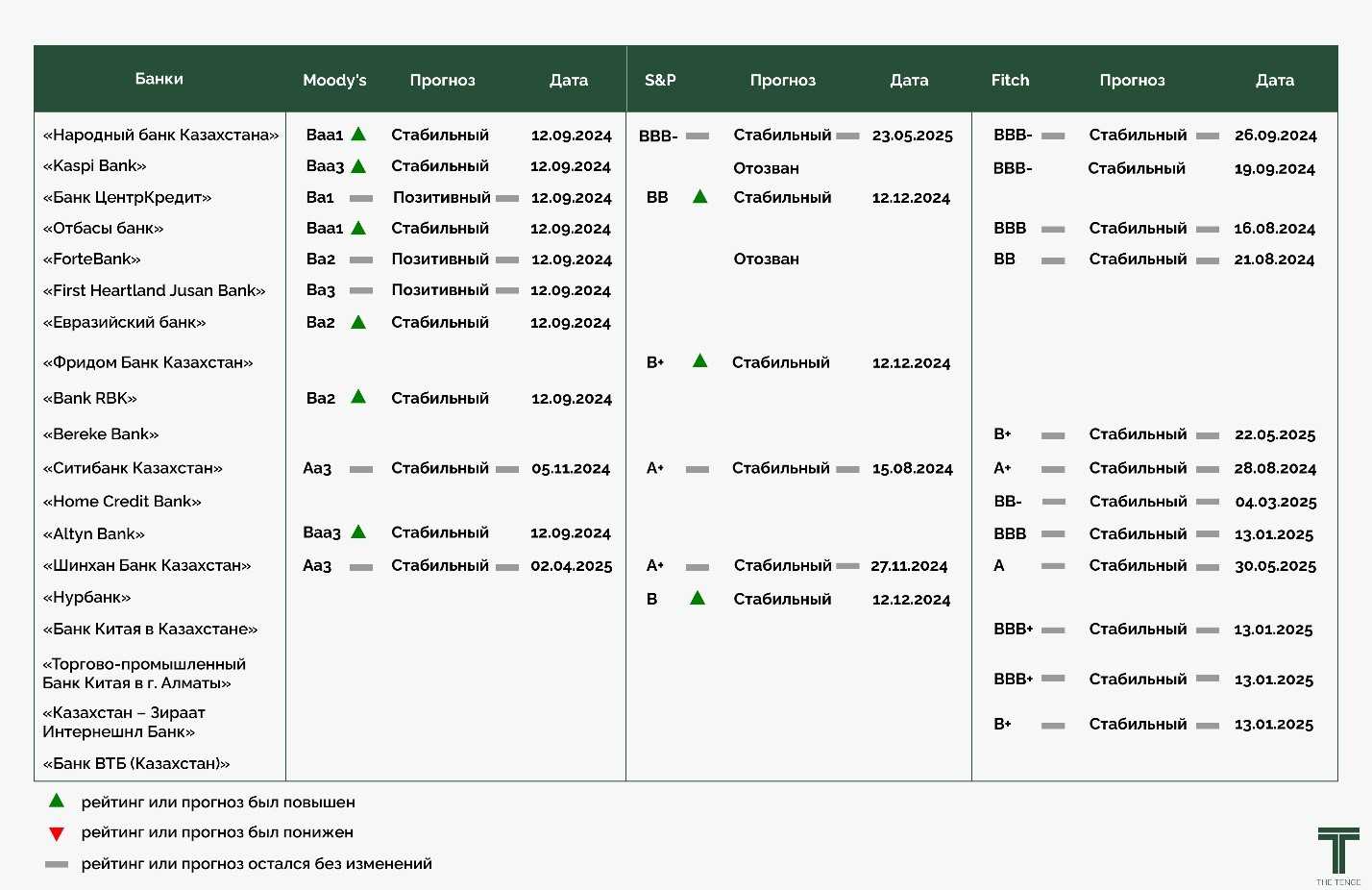The width and height of the screenshot is (1372, 890).
Task: Click green arrow beside Банк ЦентрКредит S&P BB
Action: tap(700, 196)
